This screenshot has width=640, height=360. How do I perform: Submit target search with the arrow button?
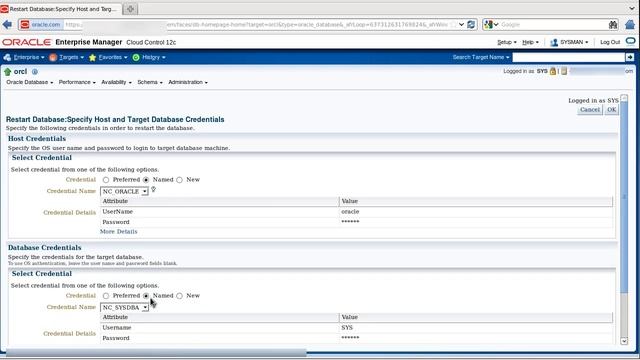pyautogui.click(x=630, y=57)
